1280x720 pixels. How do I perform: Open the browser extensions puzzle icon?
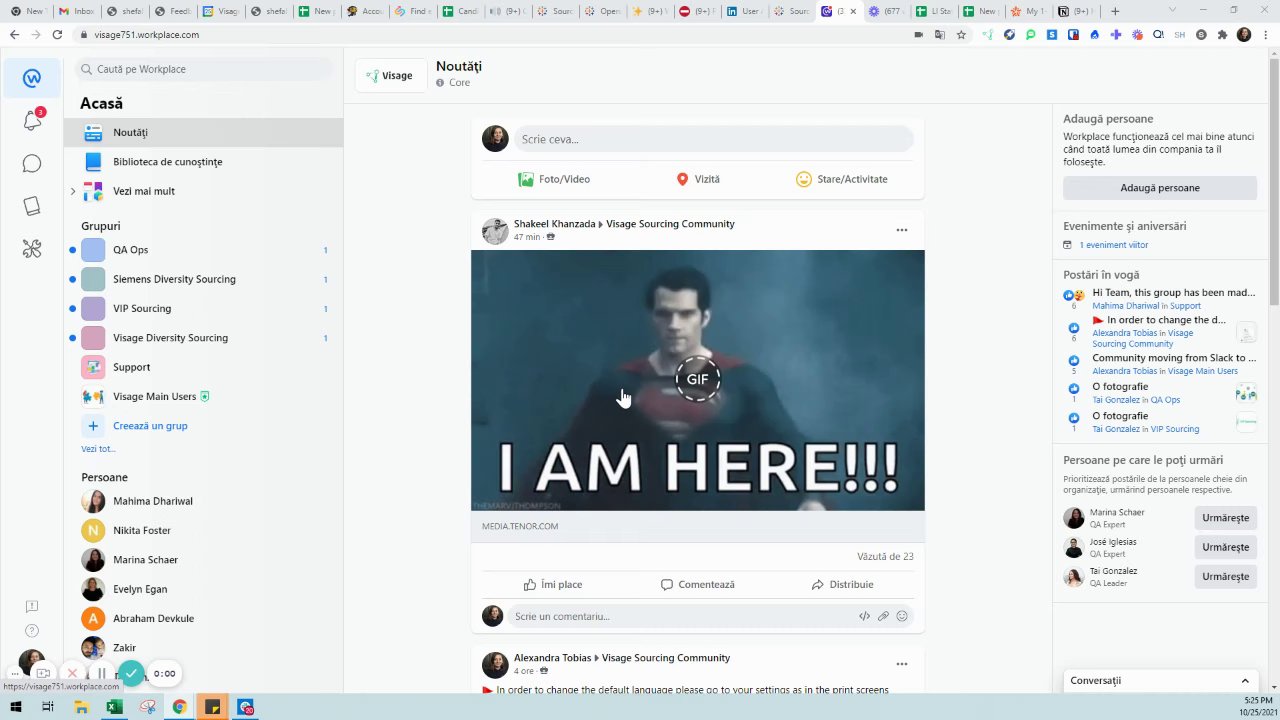(x=1222, y=34)
